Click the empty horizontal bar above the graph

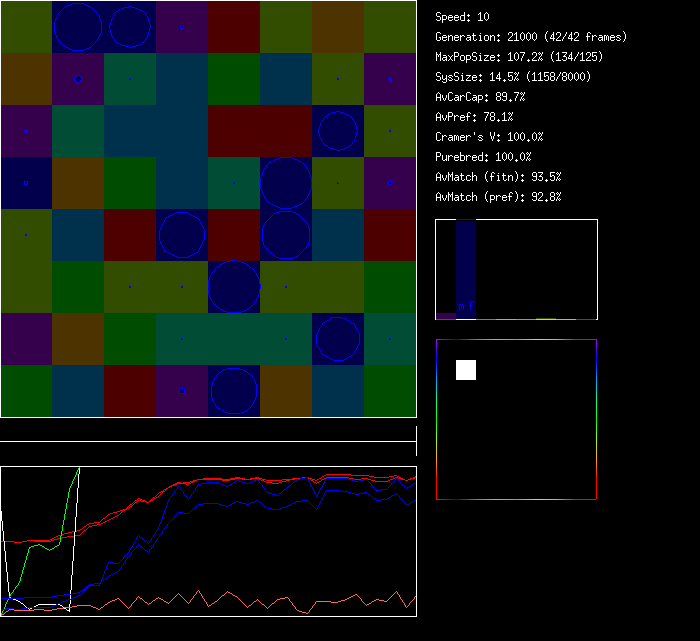tap(208, 431)
